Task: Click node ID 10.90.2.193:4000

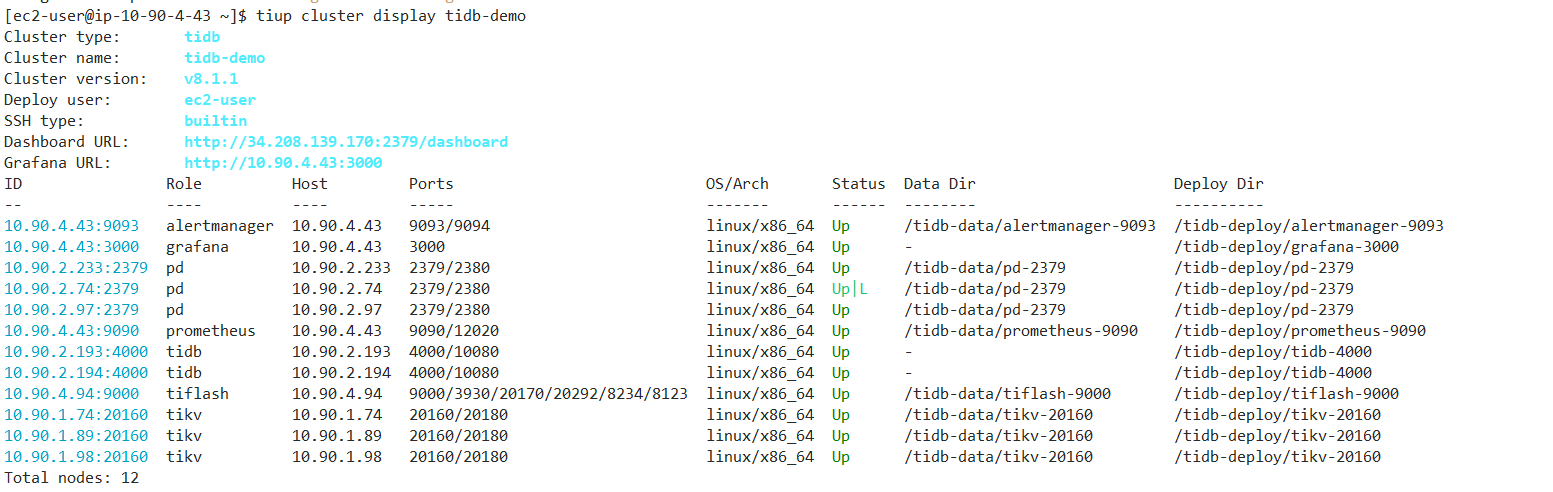Action: click(76, 352)
